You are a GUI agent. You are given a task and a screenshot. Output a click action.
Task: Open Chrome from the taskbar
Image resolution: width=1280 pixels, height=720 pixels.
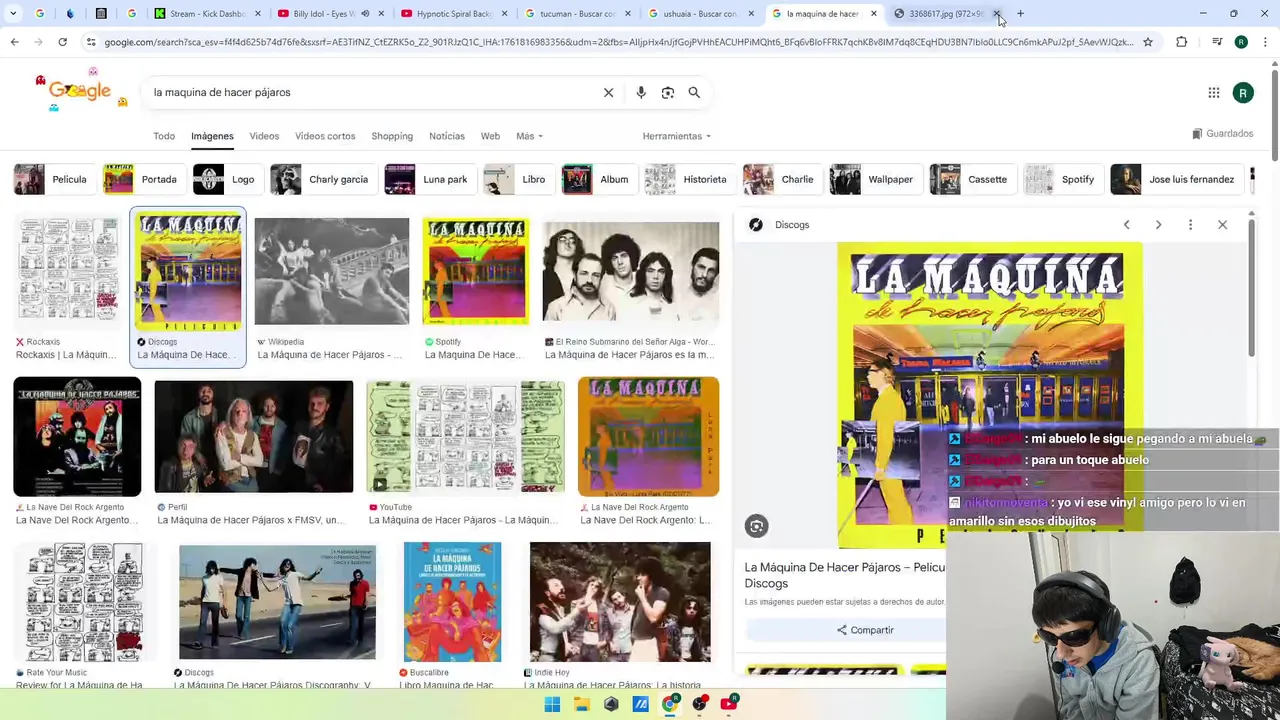[x=670, y=704]
